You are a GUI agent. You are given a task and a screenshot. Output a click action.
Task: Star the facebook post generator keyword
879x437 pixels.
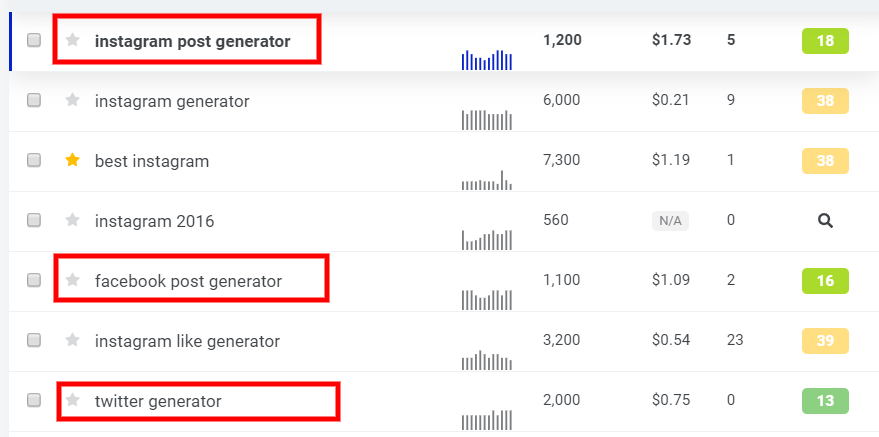coord(72,281)
